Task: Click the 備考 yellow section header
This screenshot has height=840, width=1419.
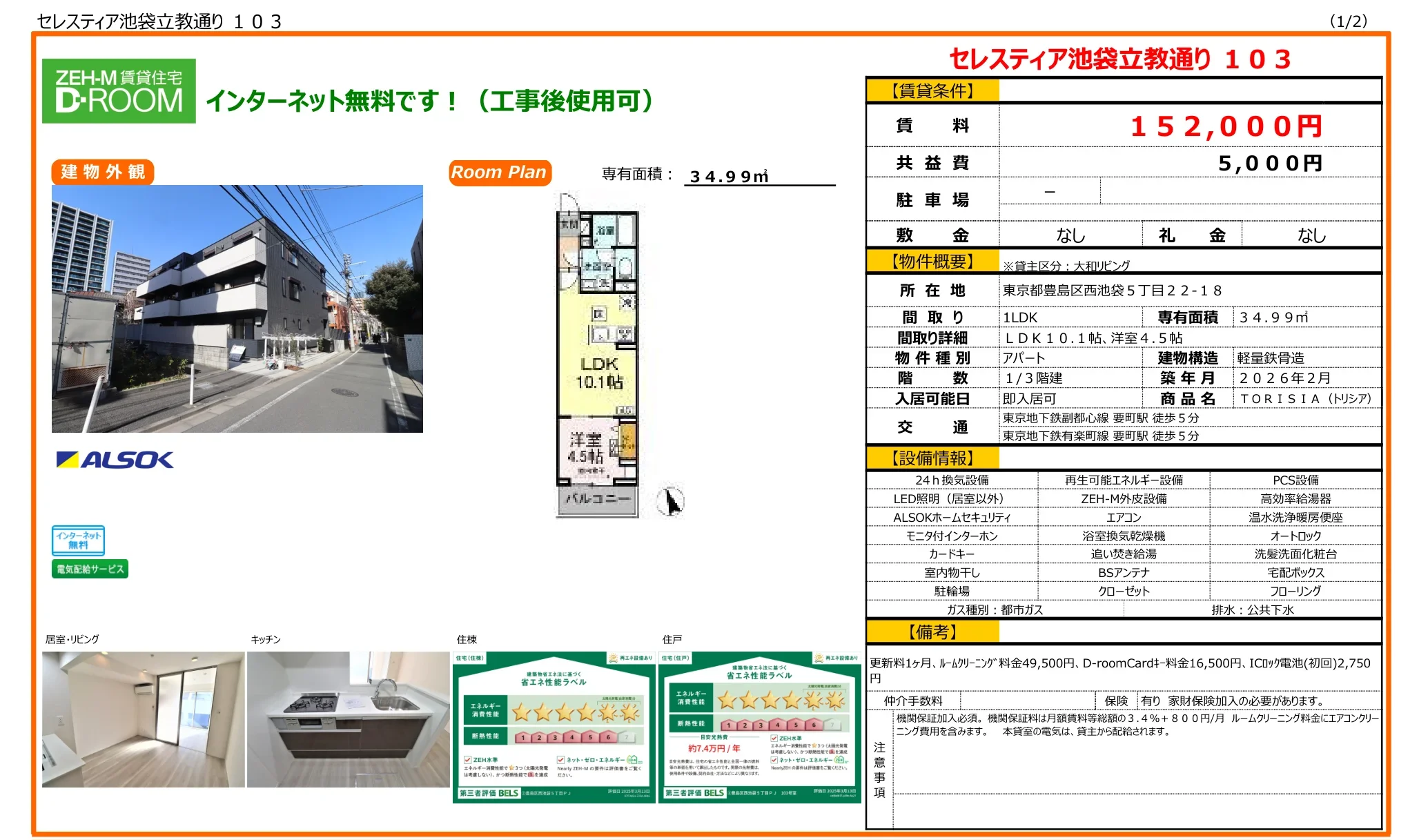Action: (x=932, y=632)
